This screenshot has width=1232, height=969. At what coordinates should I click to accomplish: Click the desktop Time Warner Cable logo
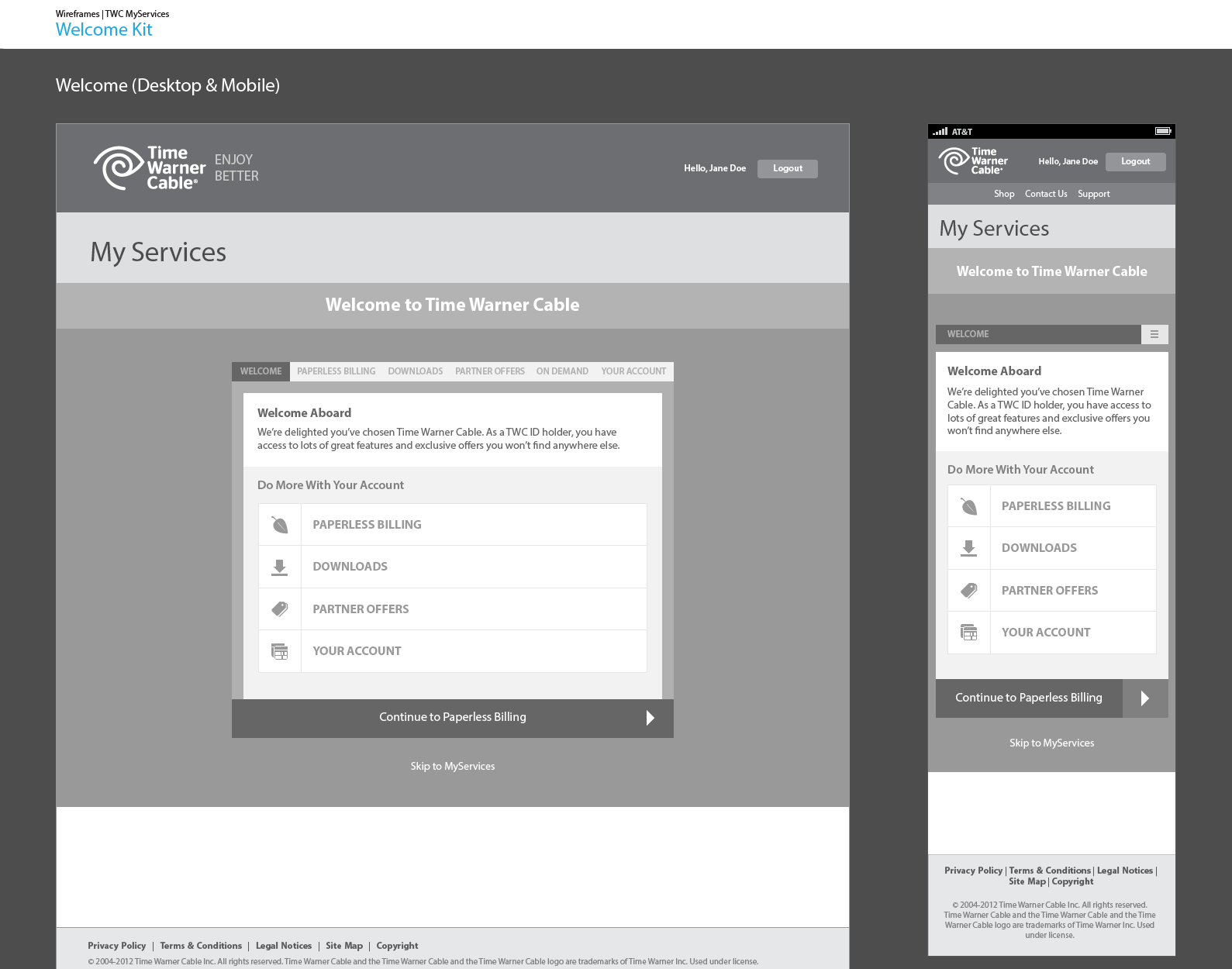[150, 168]
